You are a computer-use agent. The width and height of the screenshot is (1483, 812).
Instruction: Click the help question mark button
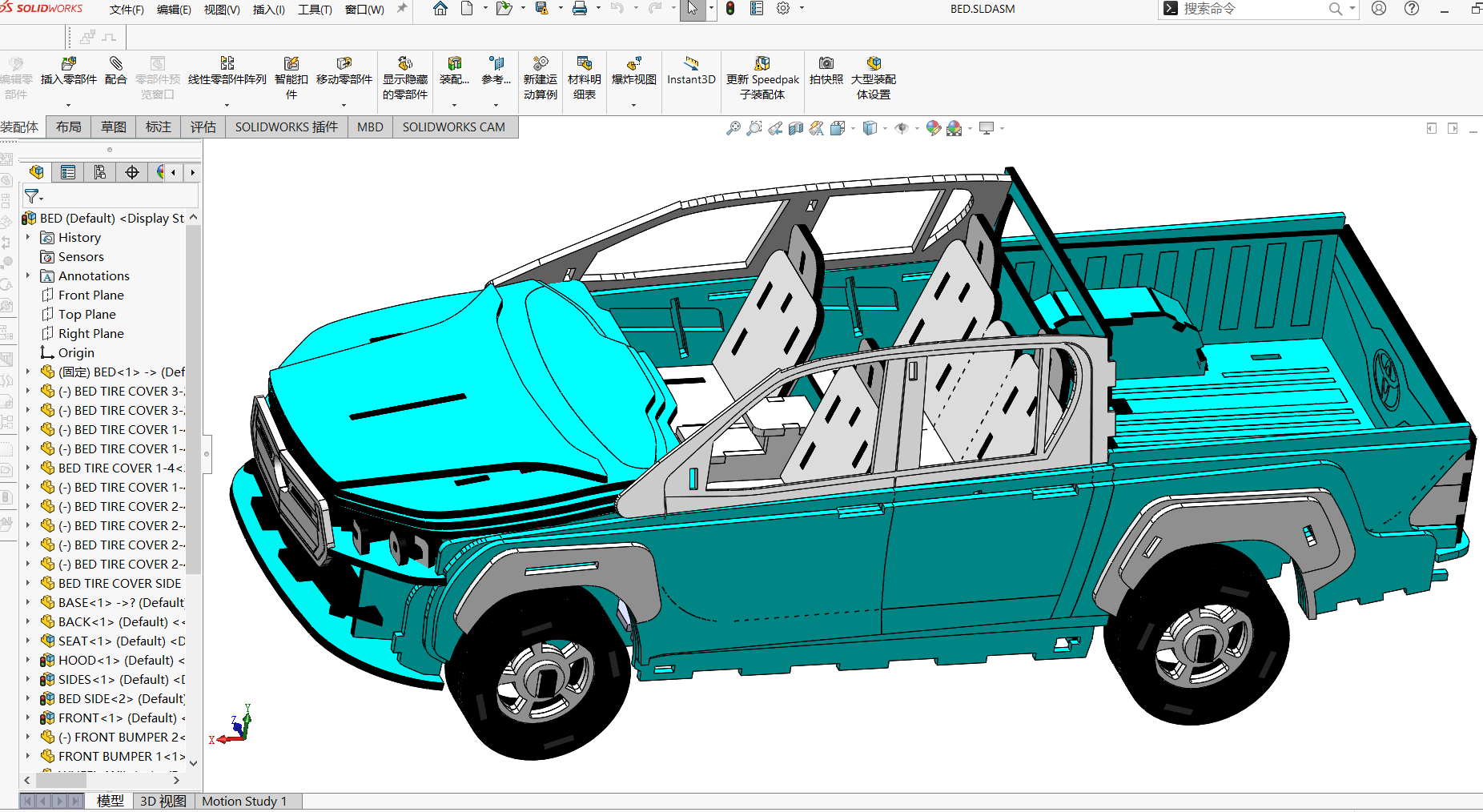click(x=1412, y=9)
